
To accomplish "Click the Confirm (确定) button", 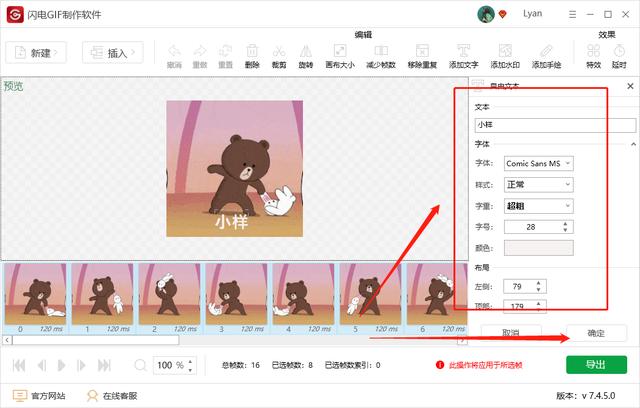I will pos(596,333).
